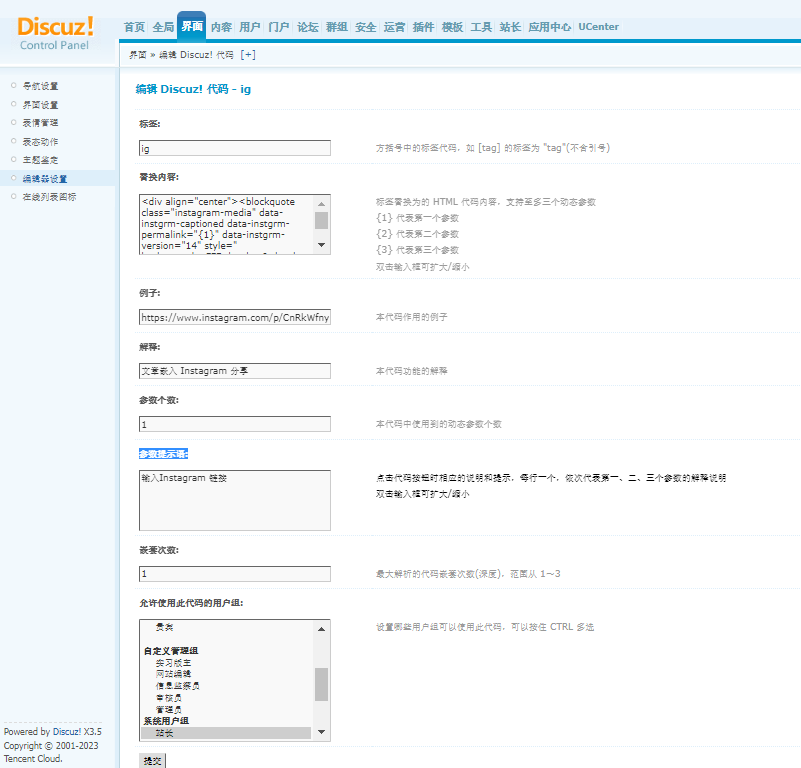Open the 安全 top menu
This screenshot has width=801, height=768.
tap(366, 27)
